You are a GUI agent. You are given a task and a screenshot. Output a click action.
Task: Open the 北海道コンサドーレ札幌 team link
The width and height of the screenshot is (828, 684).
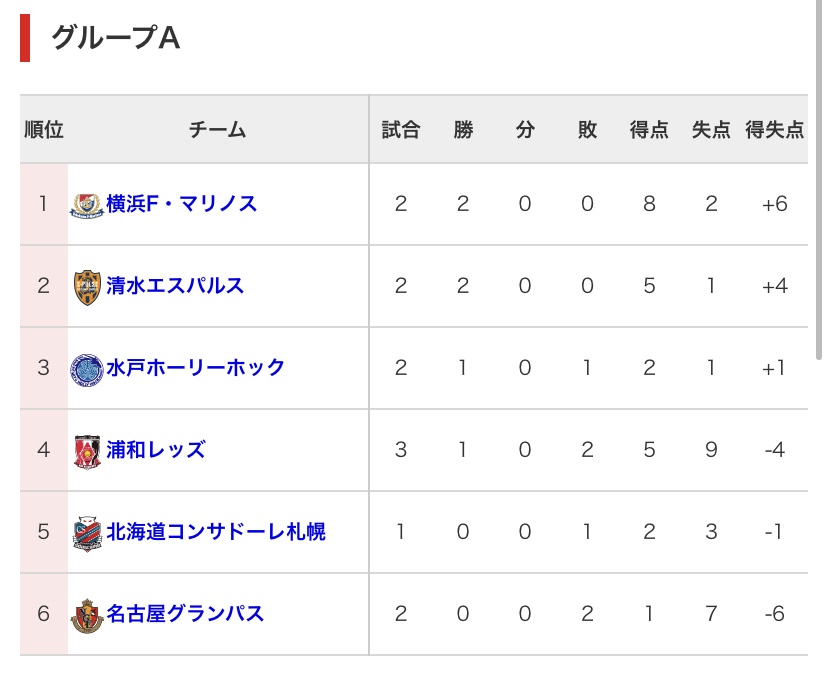[x=216, y=531]
